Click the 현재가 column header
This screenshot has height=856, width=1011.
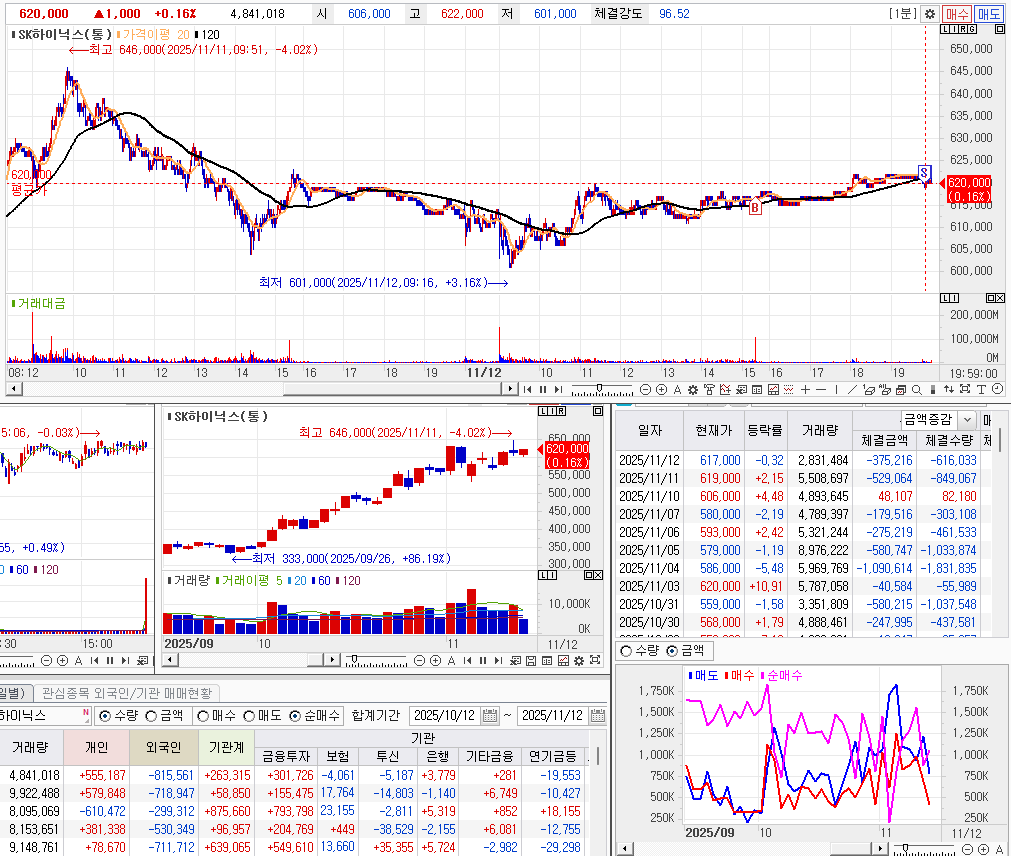714,430
